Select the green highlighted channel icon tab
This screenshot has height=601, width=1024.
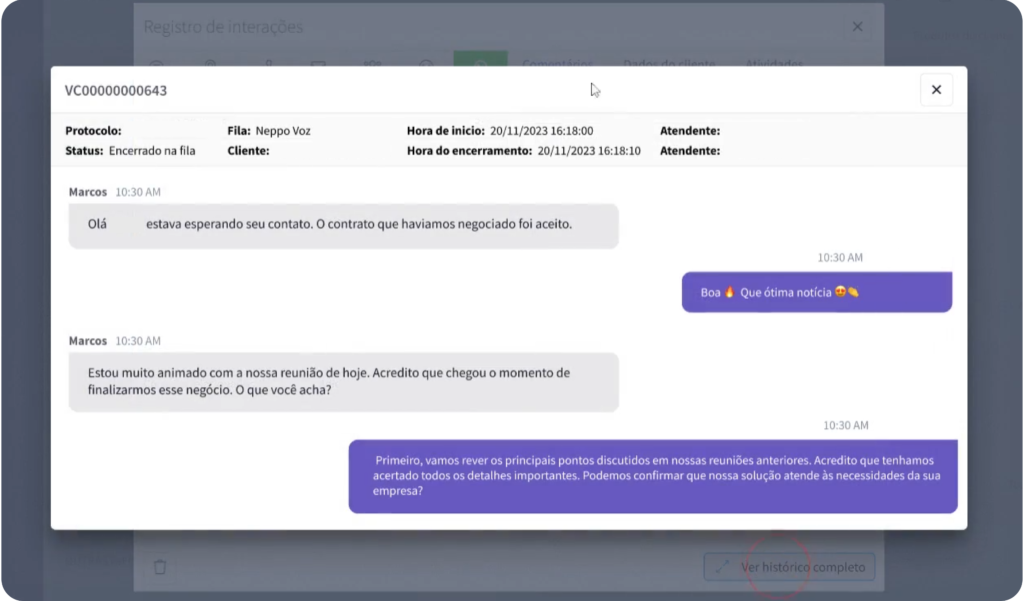tap(480, 62)
